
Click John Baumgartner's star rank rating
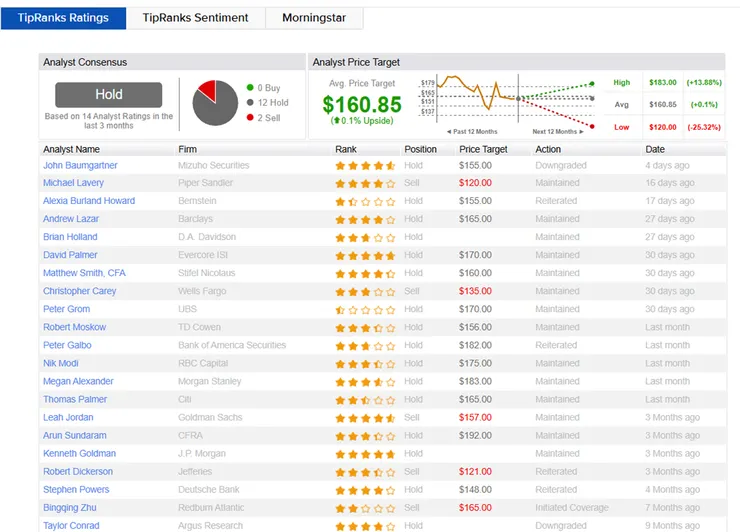[x=365, y=166]
